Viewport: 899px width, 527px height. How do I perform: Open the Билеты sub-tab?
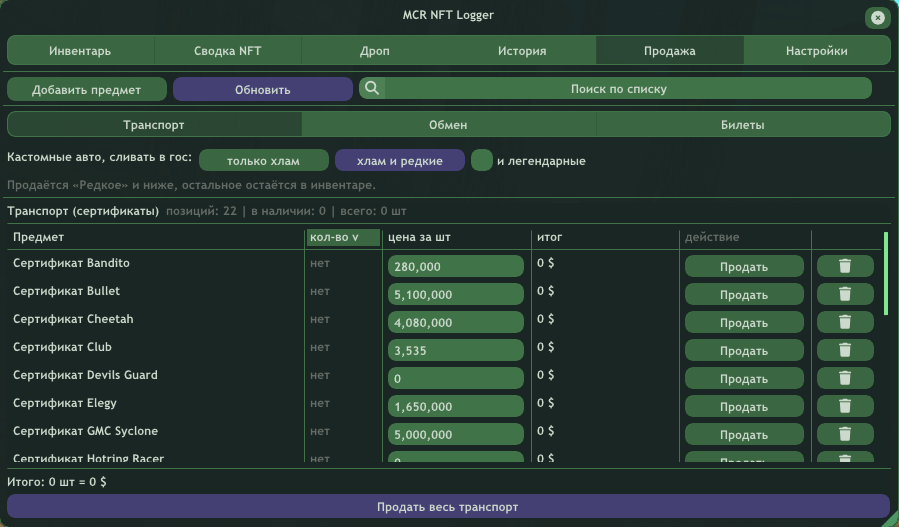742,124
